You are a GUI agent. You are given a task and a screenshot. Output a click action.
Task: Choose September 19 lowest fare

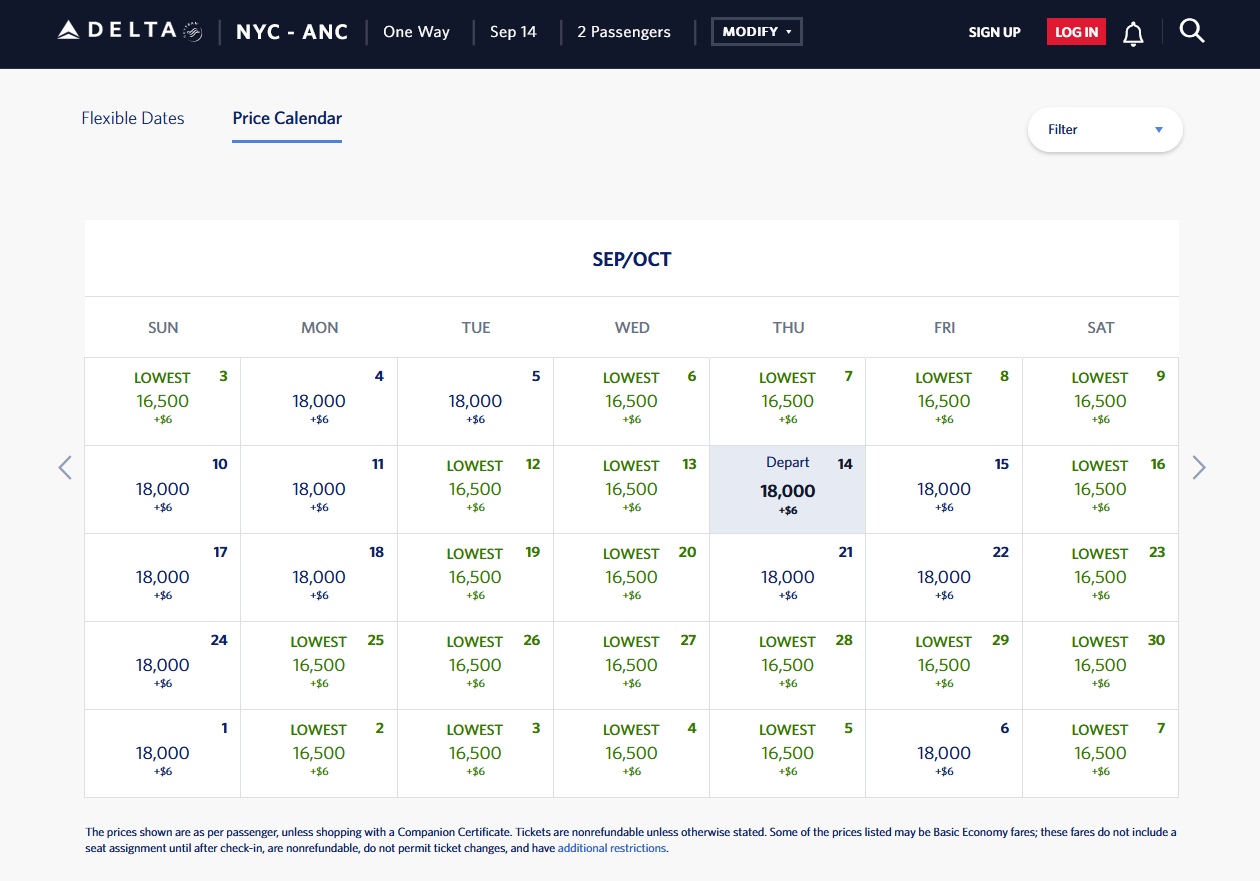pyautogui.click(x=476, y=578)
